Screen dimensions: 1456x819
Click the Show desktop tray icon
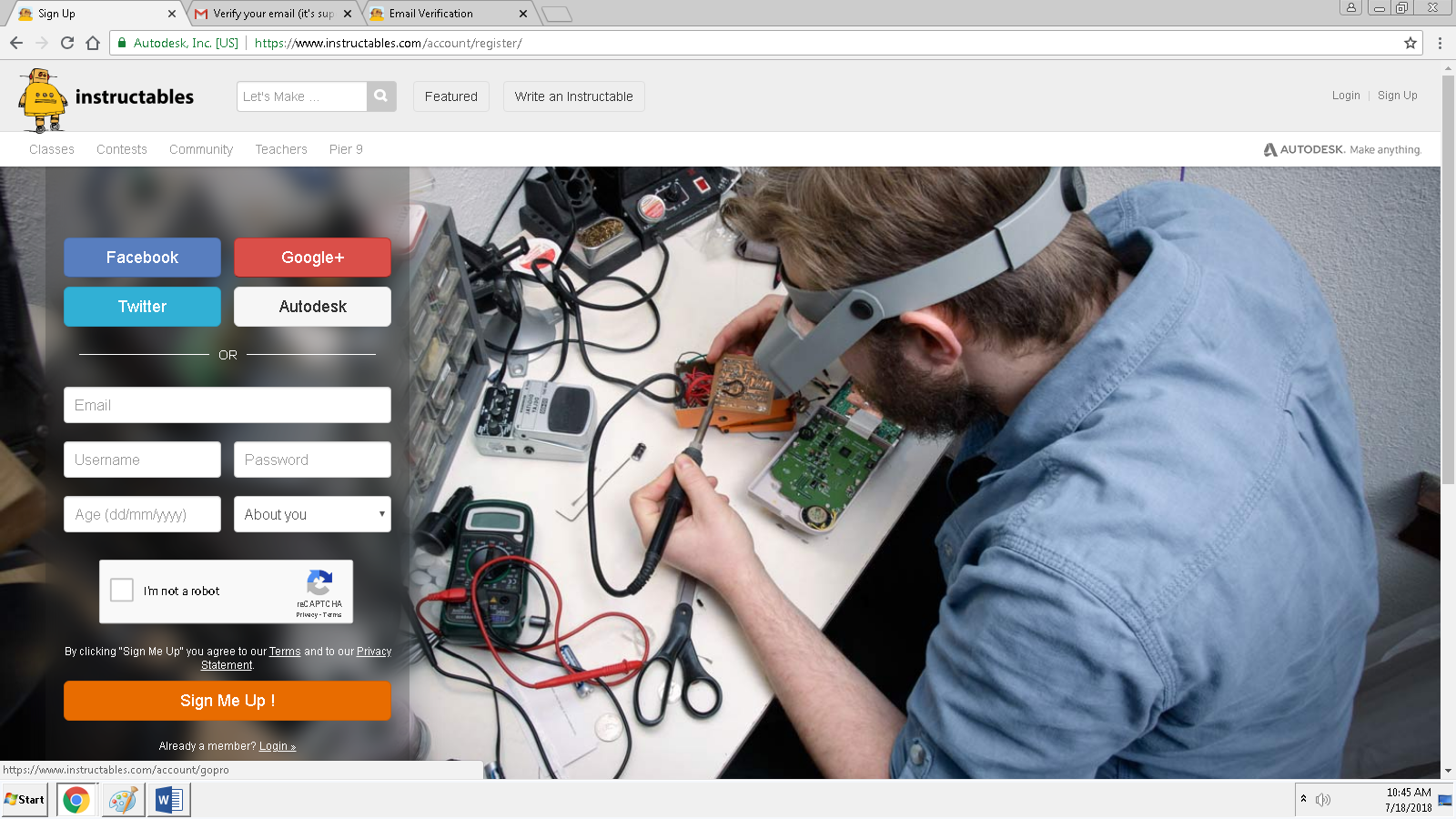1445,800
